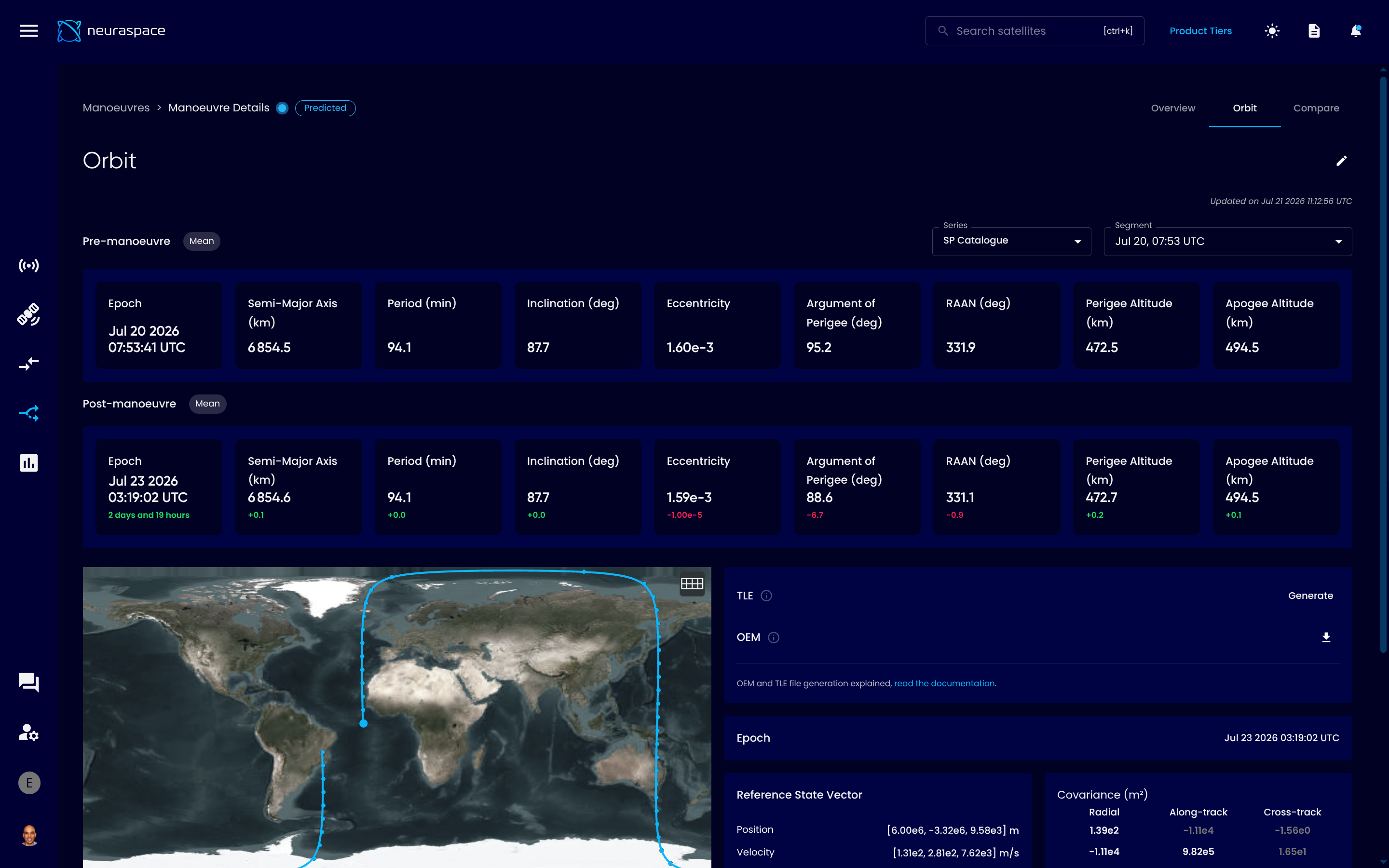
Task: Expand the Segment Jul 20 dropdown
Action: (1228, 241)
